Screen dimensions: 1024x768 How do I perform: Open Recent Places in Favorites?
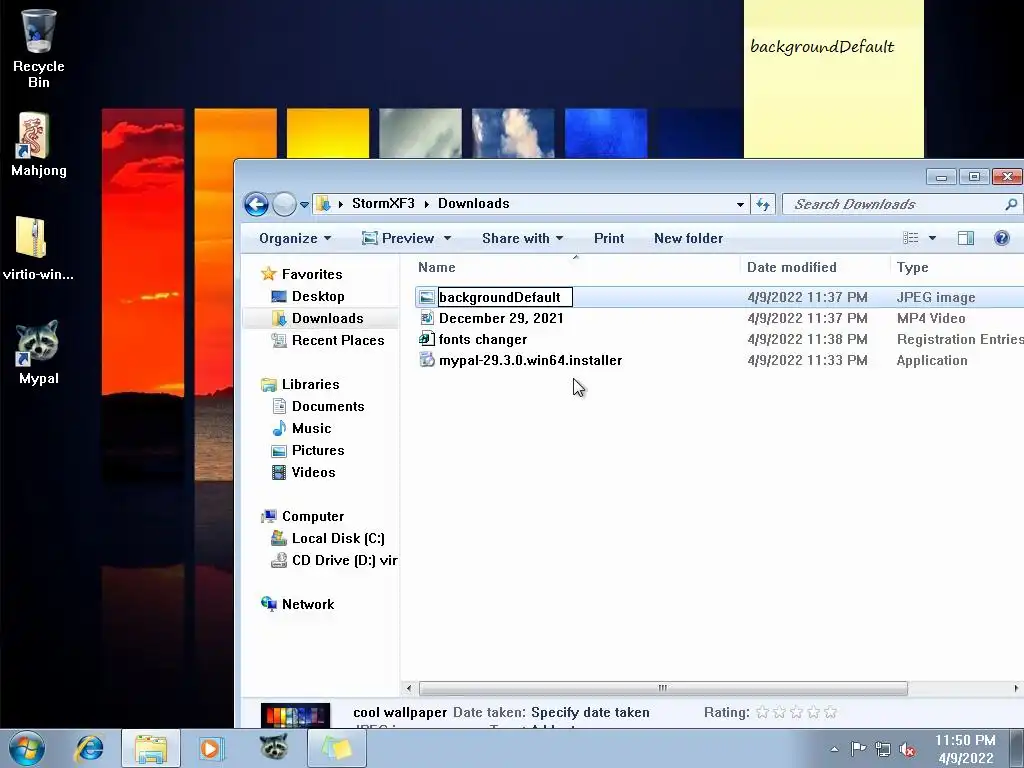(338, 340)
